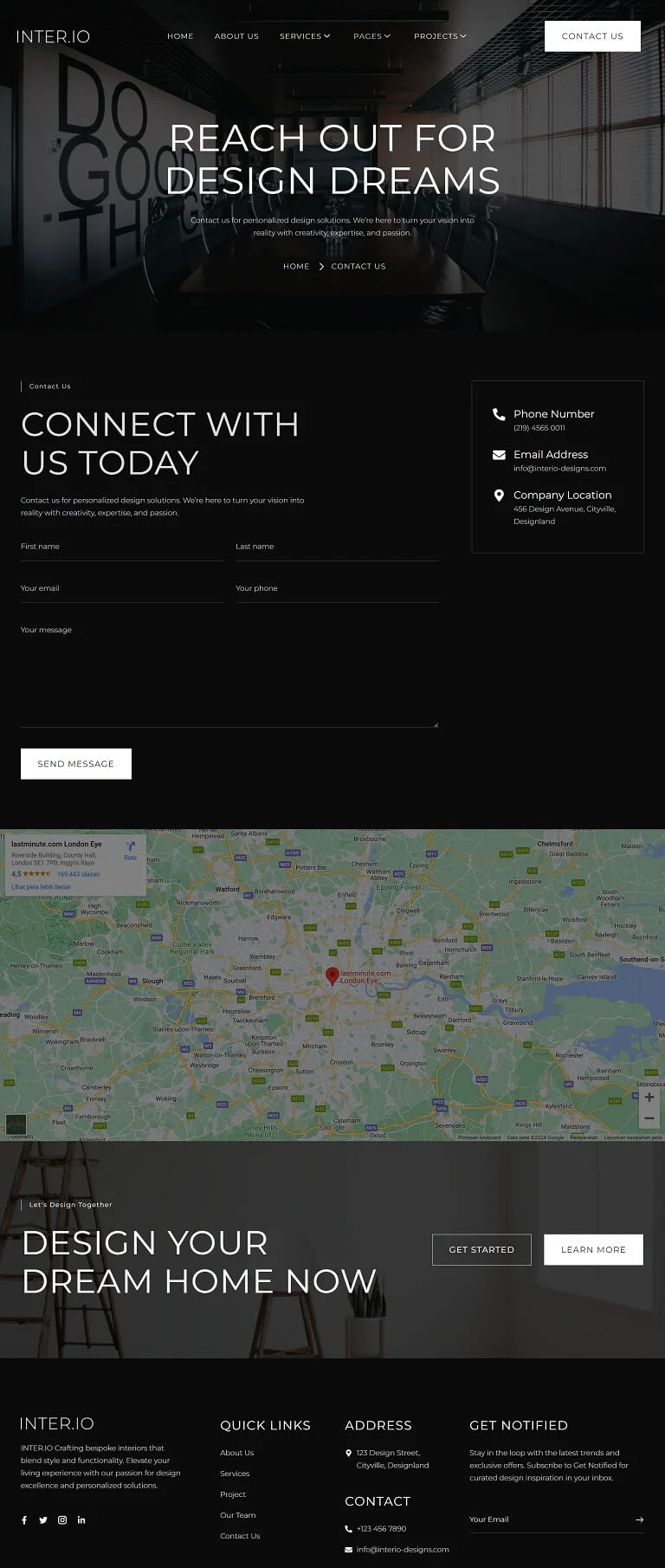Click the phone handset icon beside Phone Number

coord(499,414)
